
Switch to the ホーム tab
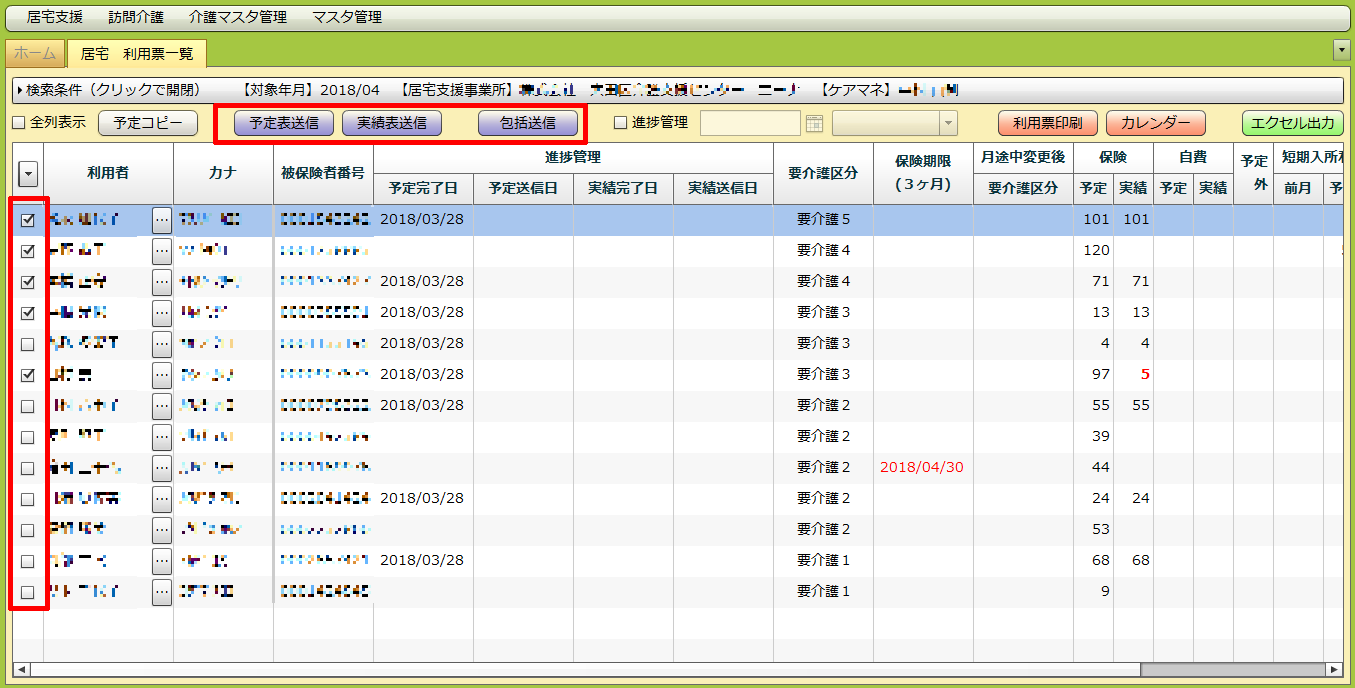[35, 54]
